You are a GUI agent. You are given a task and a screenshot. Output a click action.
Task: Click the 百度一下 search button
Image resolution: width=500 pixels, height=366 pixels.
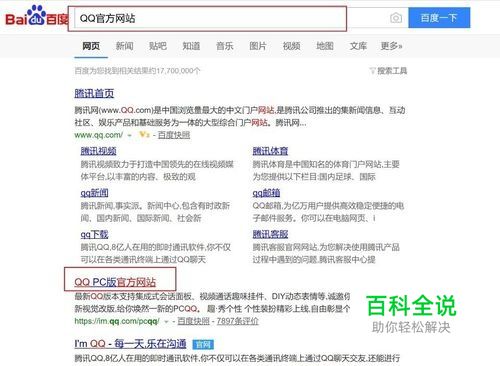(x=439, y=18)
